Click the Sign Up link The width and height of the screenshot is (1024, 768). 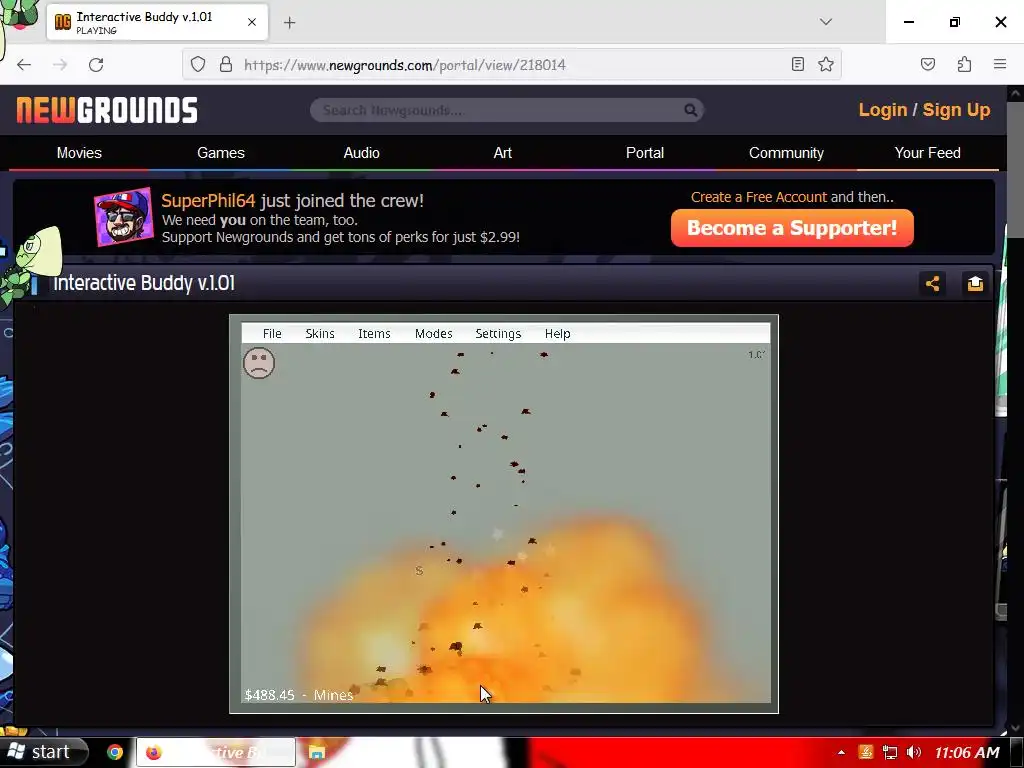pyautogui.click(x=956, y=110)
